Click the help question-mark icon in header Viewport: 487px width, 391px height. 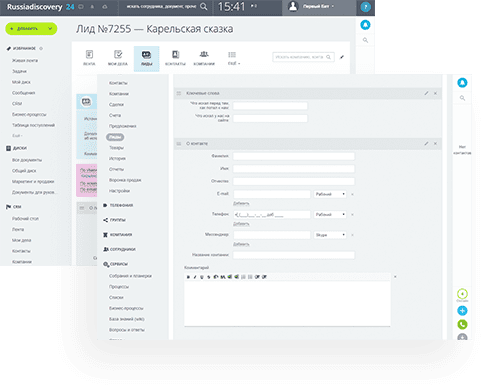coord(365,7)
